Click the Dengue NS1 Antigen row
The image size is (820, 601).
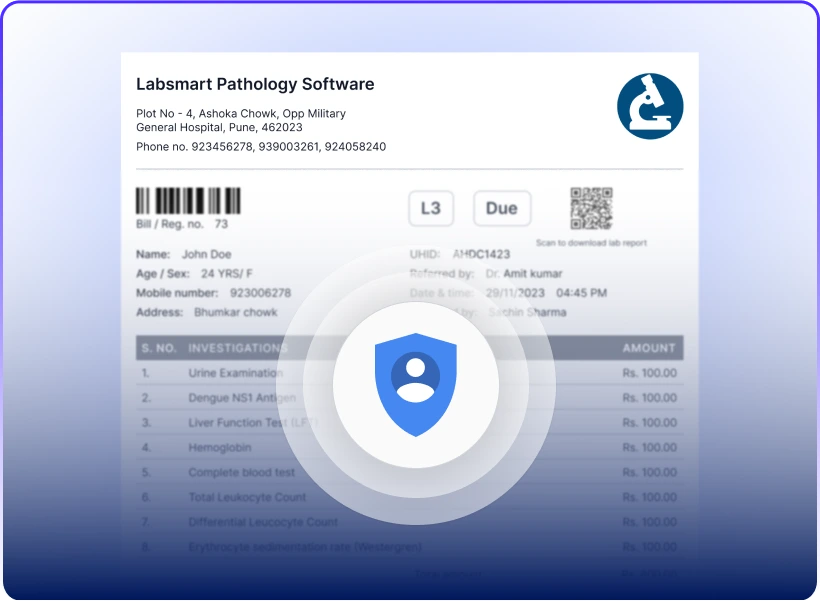[409, 398]
